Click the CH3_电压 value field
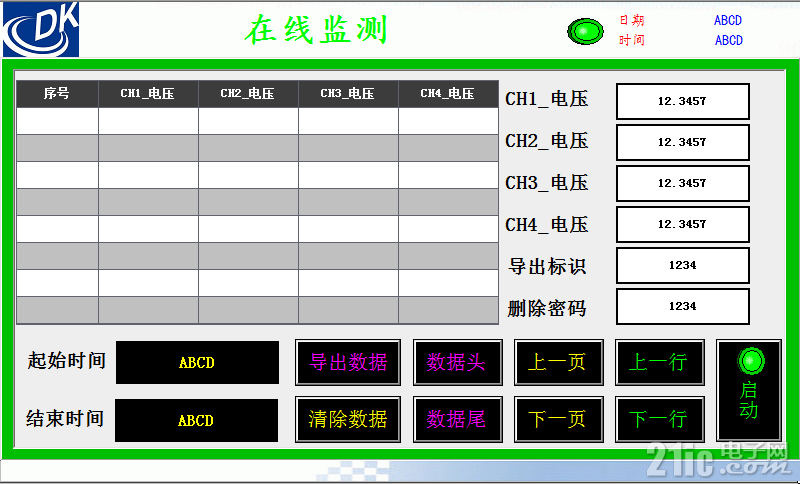Viewport: 800px width, 484px height. point(683,183)
